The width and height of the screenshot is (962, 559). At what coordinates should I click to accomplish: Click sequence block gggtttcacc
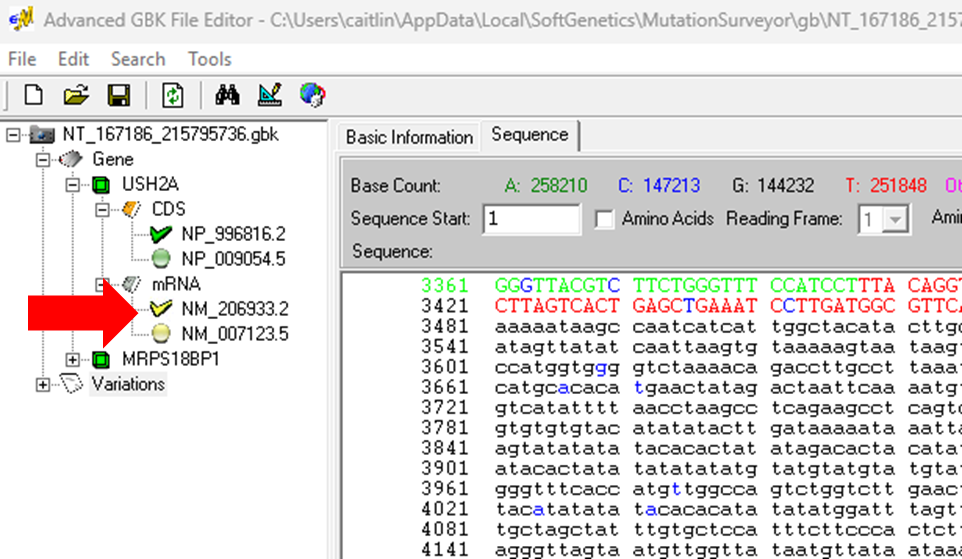(557, 488)
